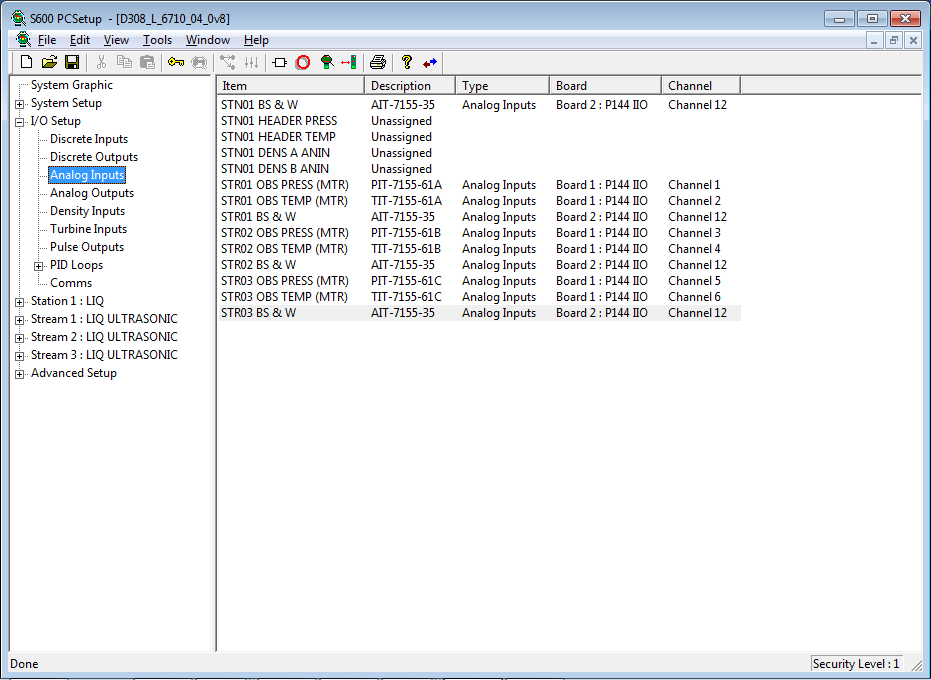
Task: Click the red circle toolbar icon
Action: pos(303,62)
